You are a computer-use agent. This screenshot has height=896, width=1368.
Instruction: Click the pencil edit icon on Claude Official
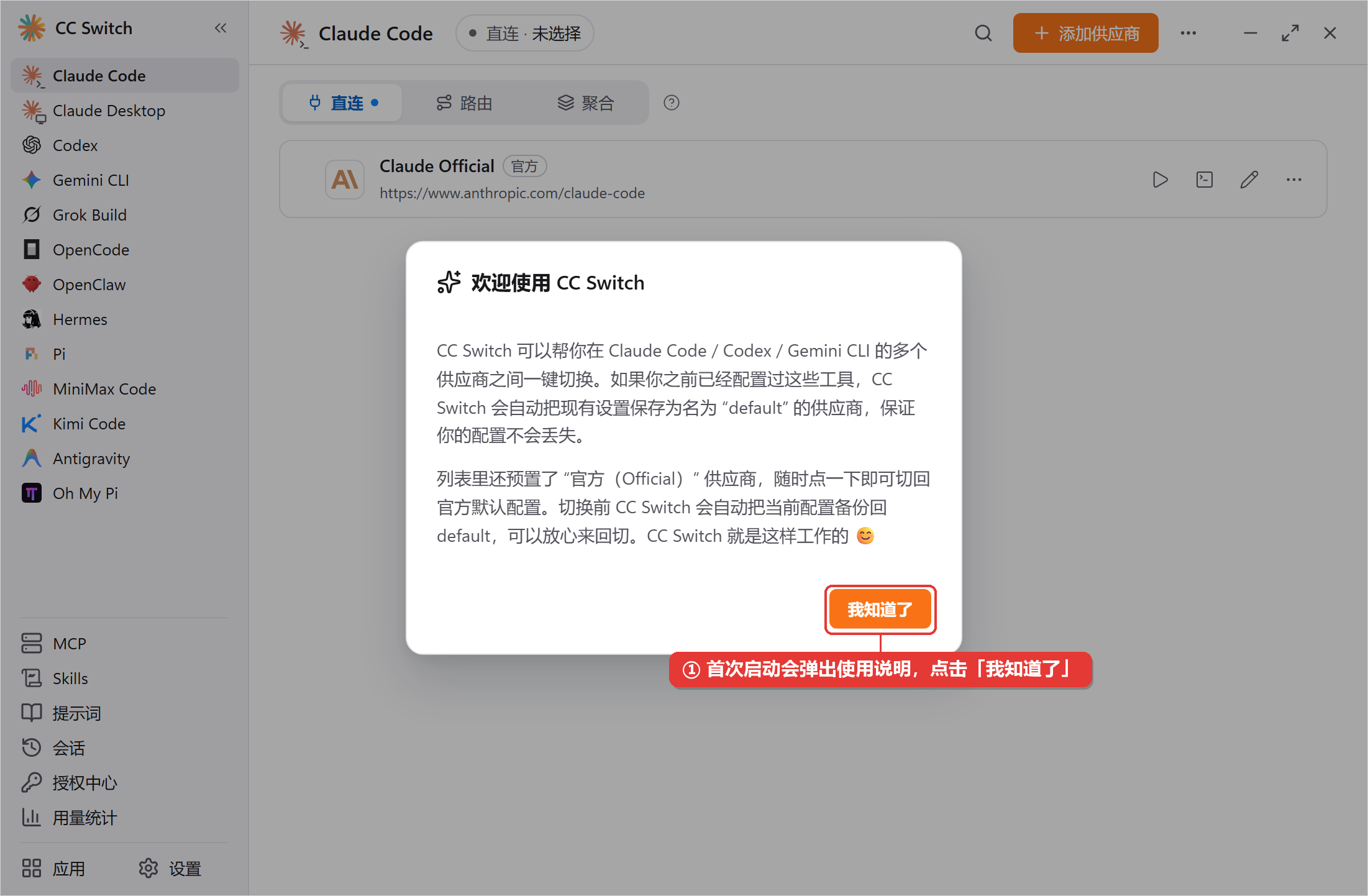coord(1249,180)
